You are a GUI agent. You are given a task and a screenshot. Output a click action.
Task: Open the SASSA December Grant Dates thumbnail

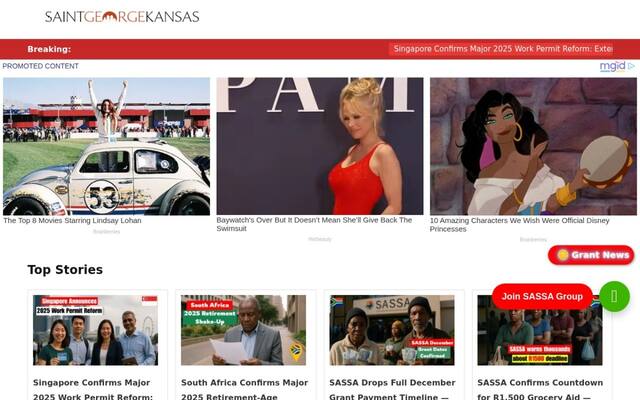(x=392, y=330)
